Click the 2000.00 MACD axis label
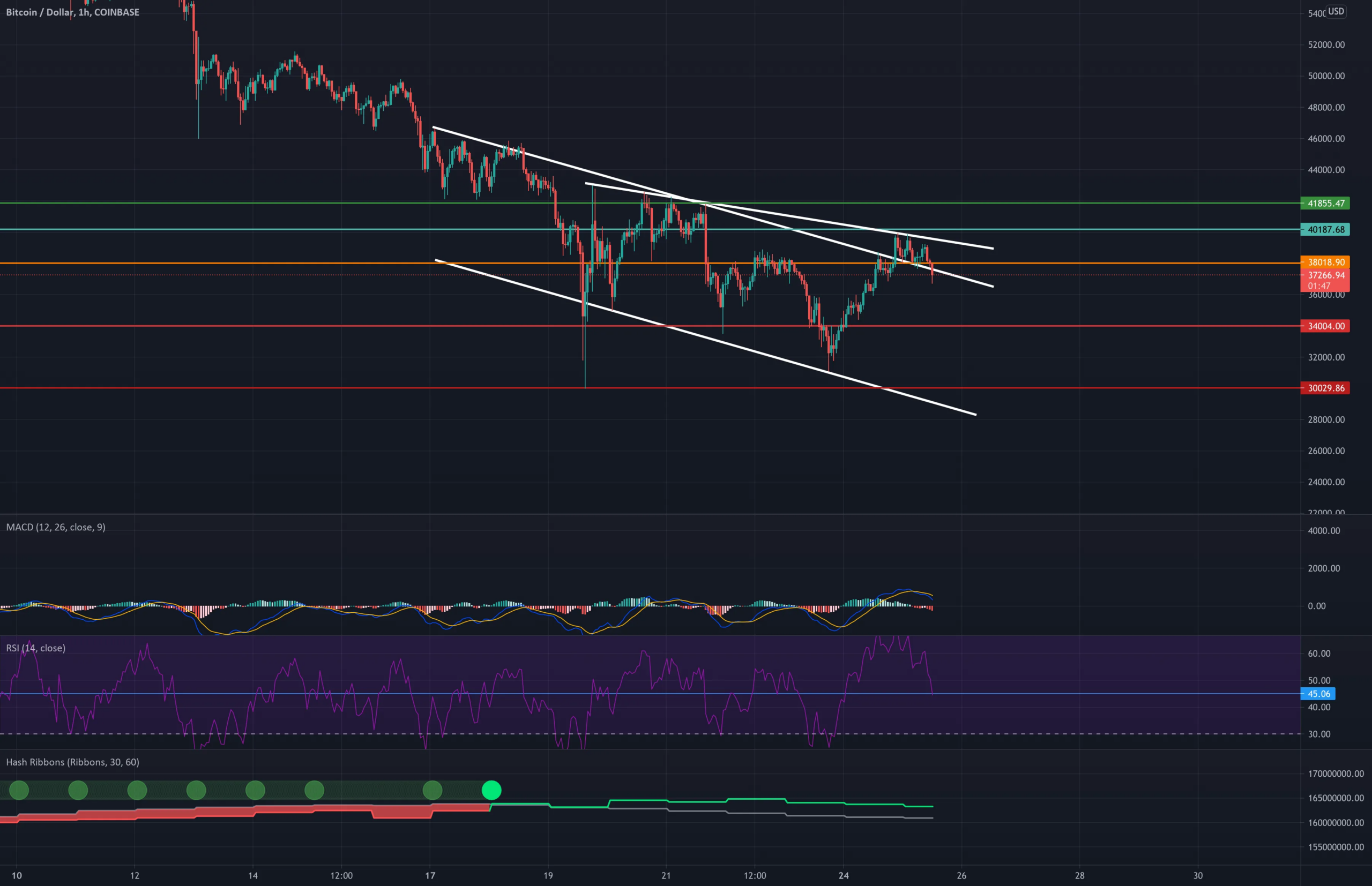Screen dimensions: 1372x886 click(1324, 568)
